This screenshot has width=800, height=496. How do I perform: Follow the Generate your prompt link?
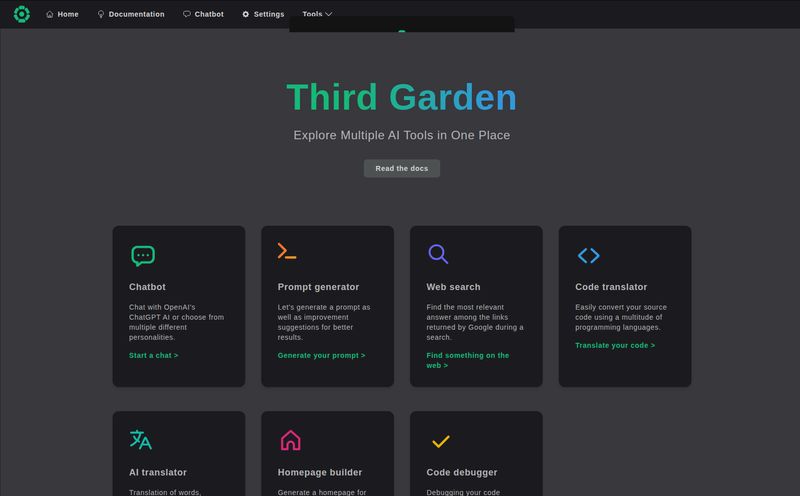(321, 355)
